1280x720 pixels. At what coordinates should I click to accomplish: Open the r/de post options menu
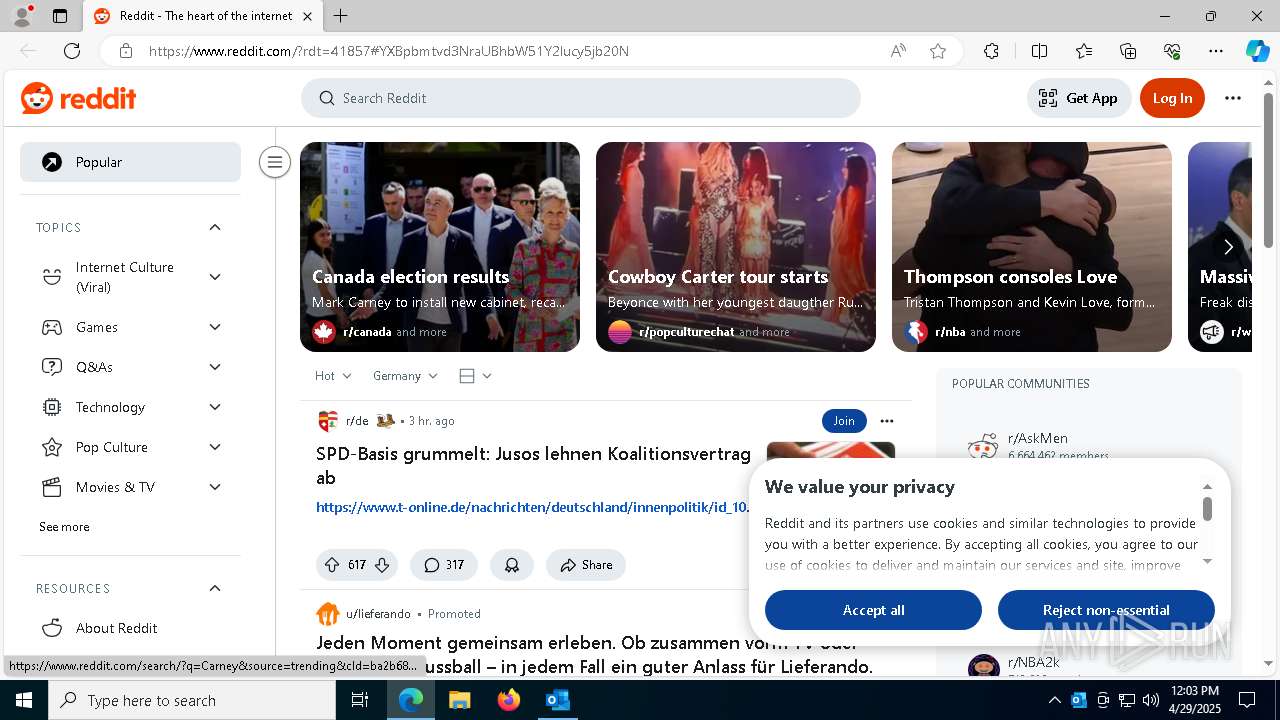coord(887,421)
